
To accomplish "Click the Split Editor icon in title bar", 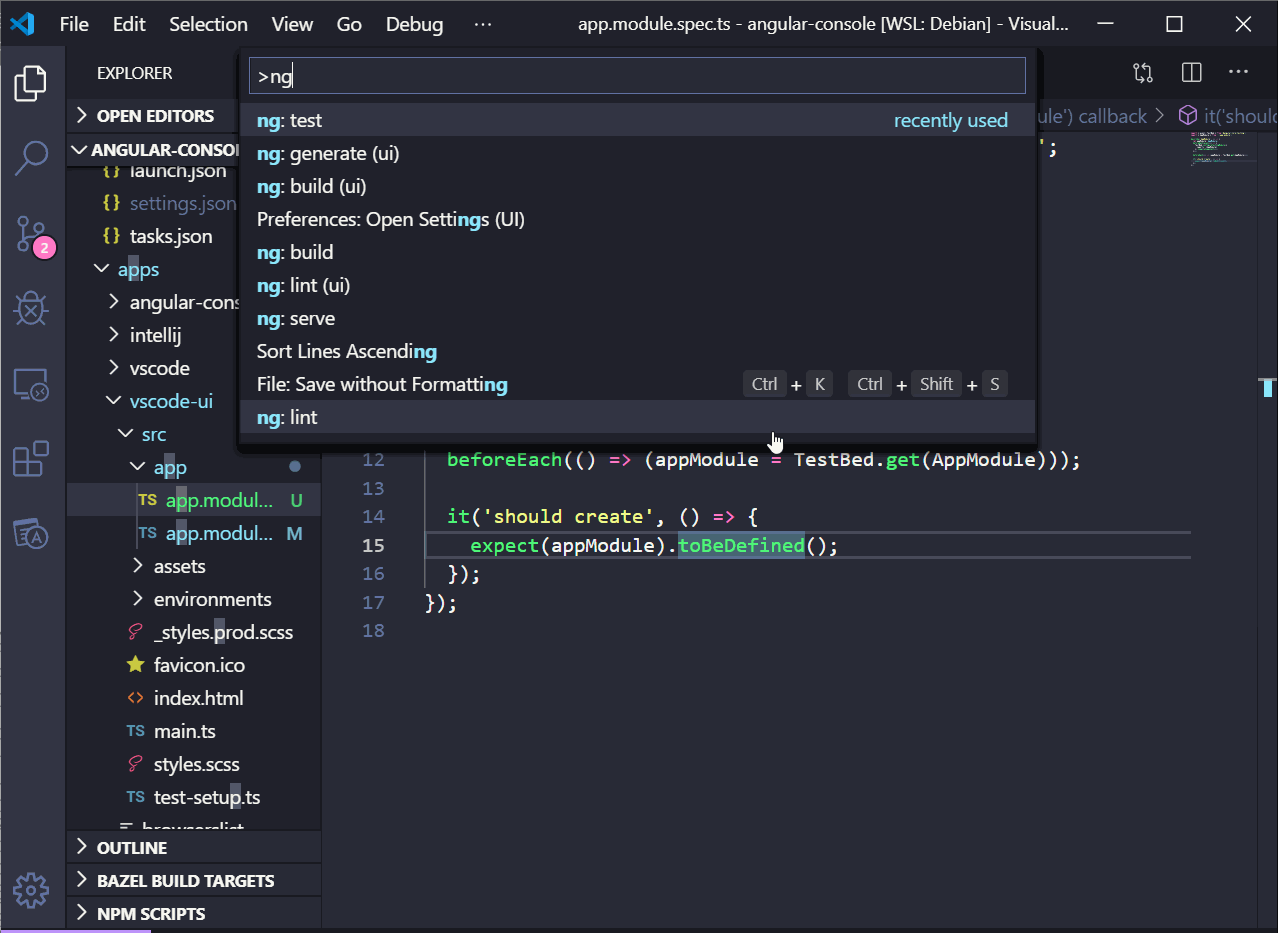I will click(x=1190, y=71).
